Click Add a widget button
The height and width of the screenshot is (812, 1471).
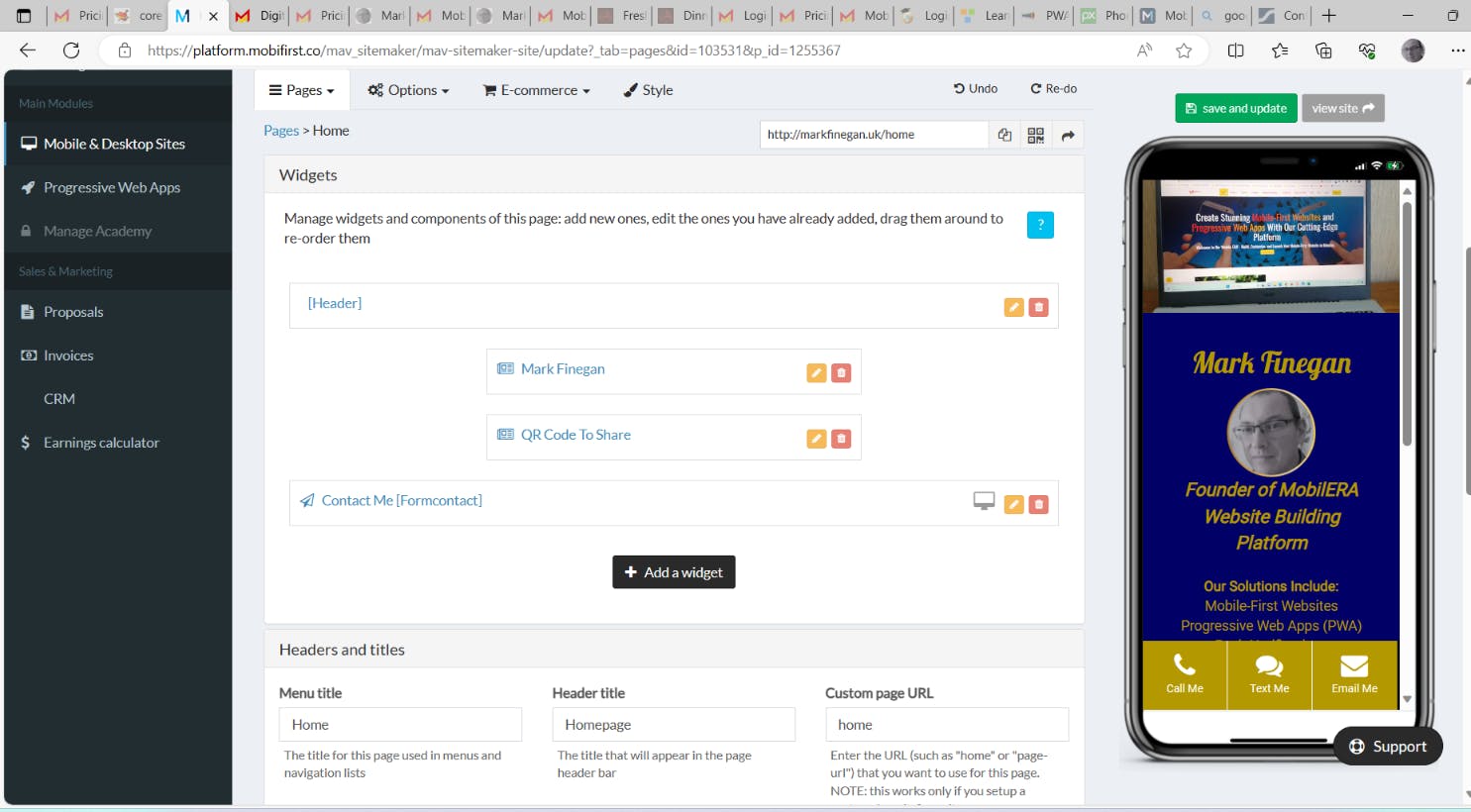click(674, 572)
